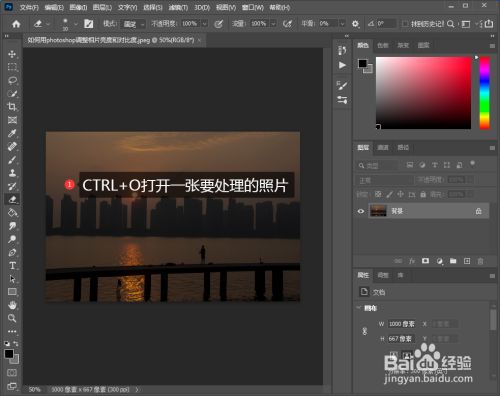Enable the erase to history checkbox
Viewport: 500px width, 396px height.
(x=405, y=24)
